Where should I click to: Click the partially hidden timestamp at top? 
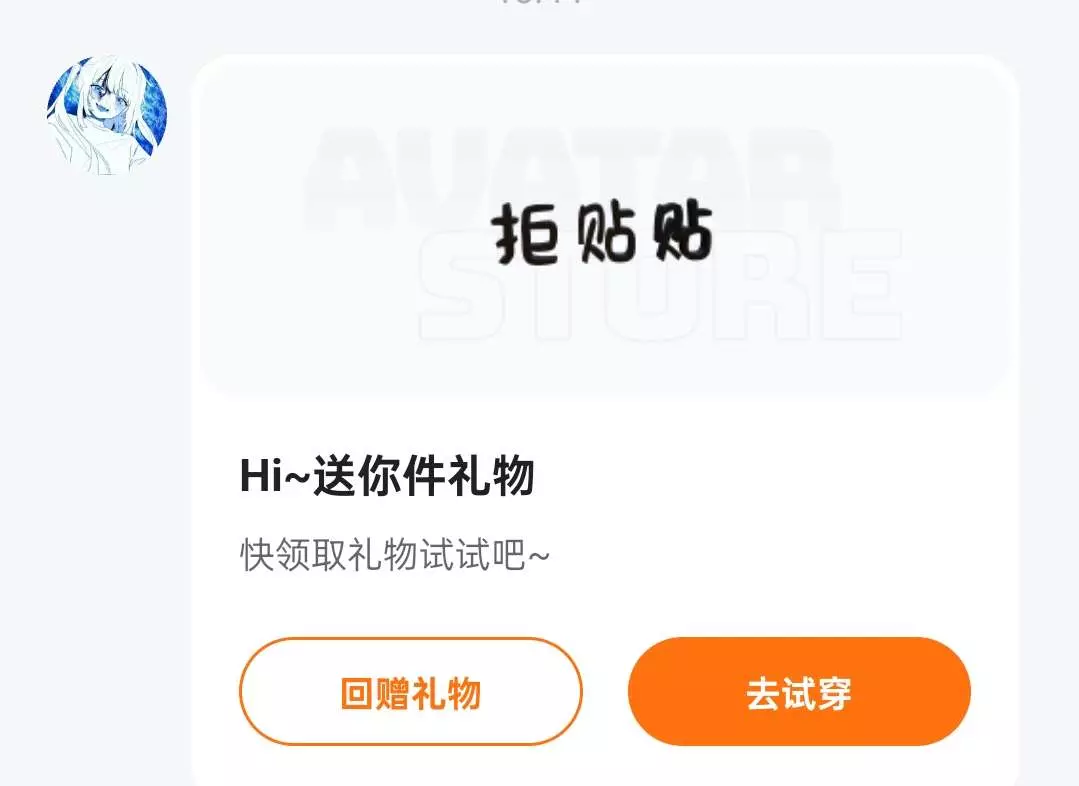540,2
